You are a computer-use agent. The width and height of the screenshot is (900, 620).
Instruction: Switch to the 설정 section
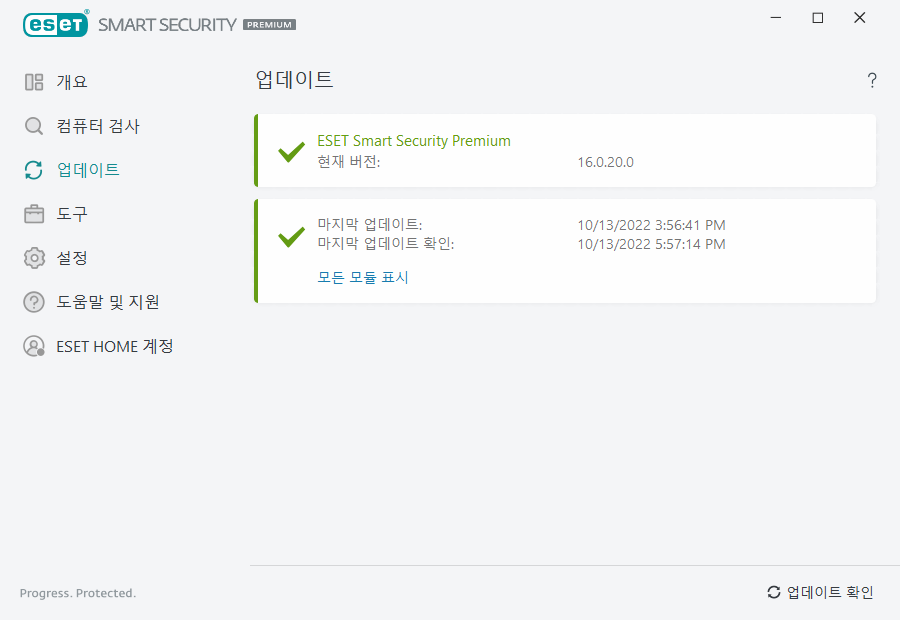72,258
